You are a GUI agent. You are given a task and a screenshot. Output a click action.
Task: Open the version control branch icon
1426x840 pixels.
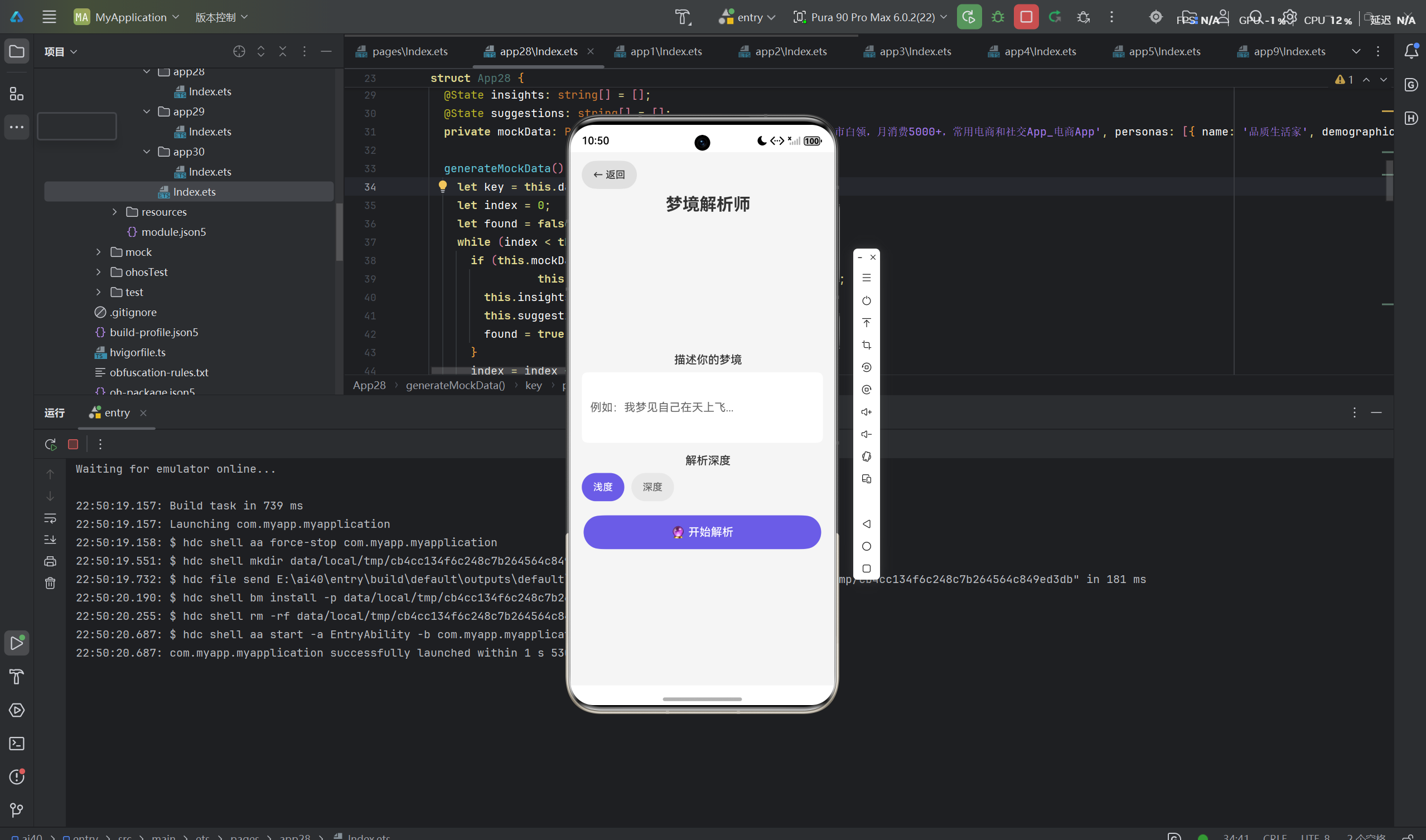pyautogui.click(x=16, y=810)
